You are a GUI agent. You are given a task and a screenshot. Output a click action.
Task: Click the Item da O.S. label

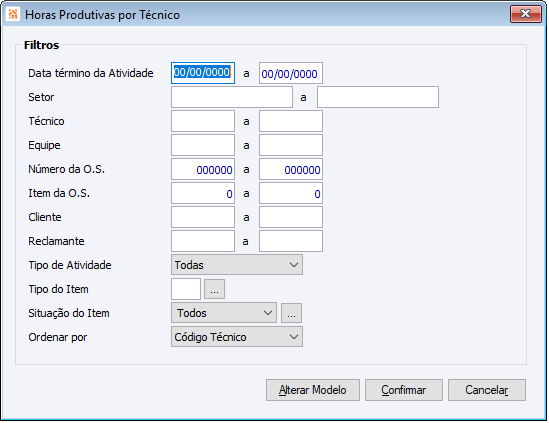click(x=59, y=193)
